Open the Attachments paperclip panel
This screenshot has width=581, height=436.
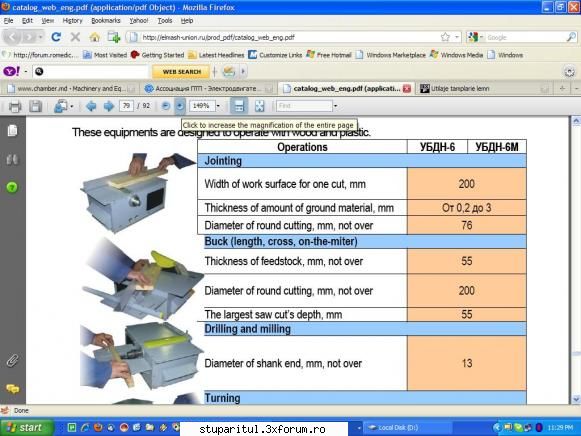(x=12, y=360)
